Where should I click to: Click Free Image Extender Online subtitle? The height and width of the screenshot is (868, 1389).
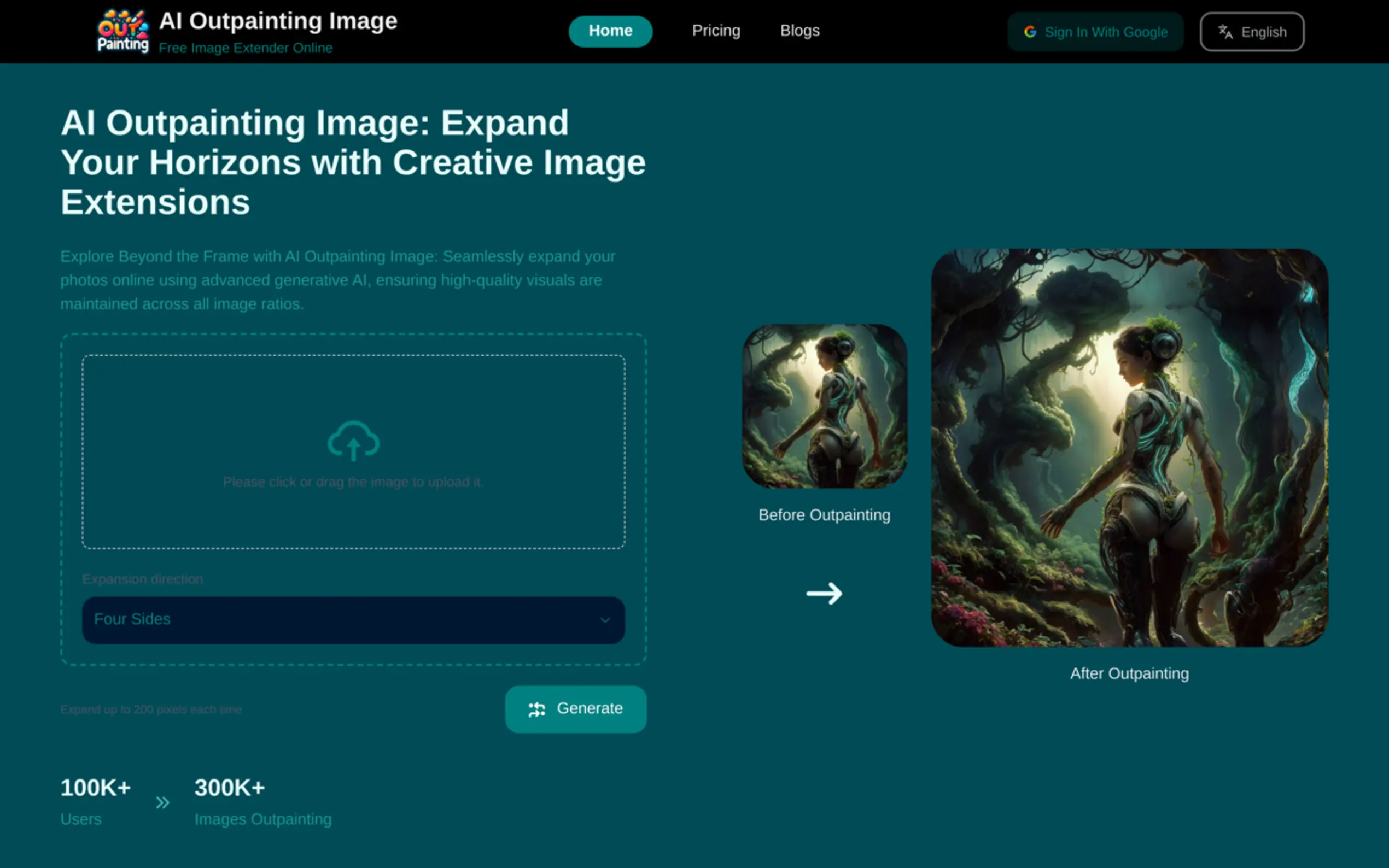coord(245,48)
